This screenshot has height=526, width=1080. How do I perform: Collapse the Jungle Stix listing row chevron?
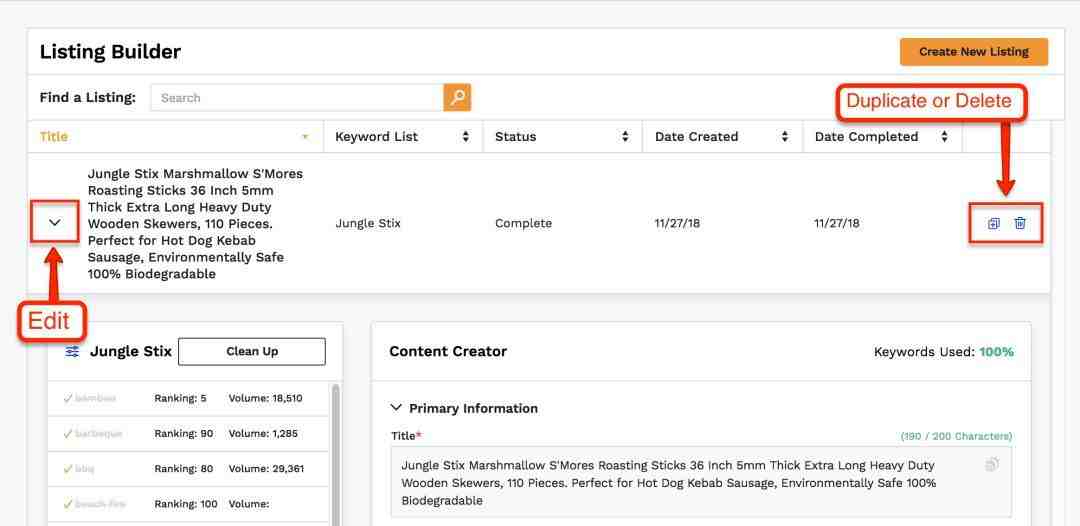coord(55,223)
